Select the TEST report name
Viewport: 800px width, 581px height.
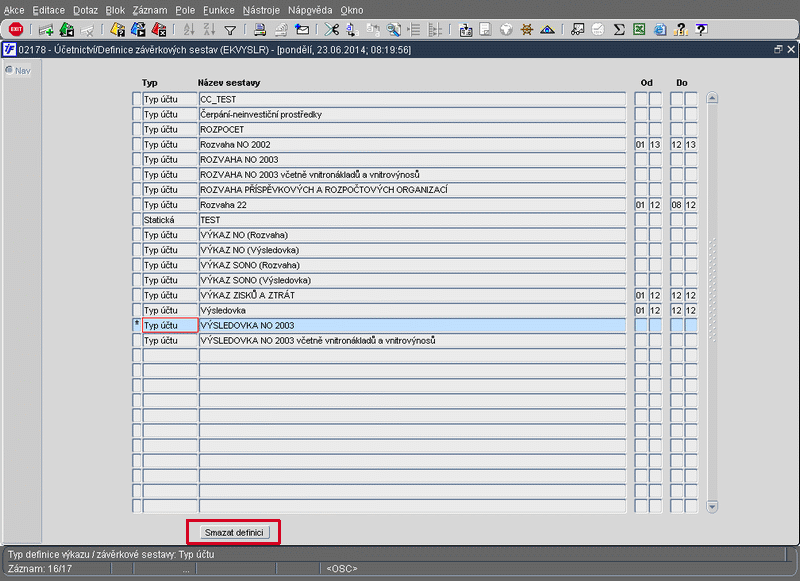(x=412, y=220)
